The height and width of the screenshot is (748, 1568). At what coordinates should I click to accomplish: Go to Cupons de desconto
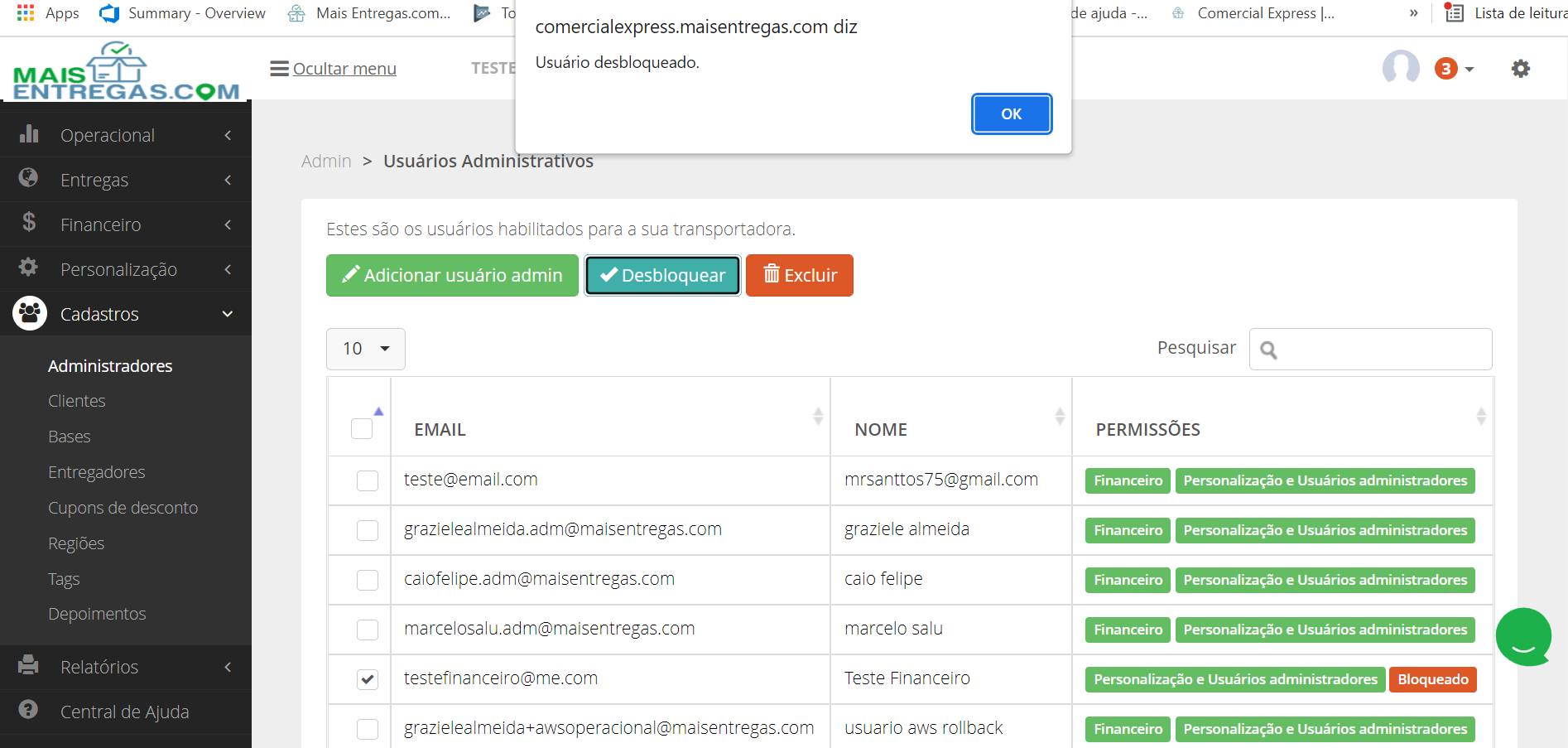[x=123, y=508]
